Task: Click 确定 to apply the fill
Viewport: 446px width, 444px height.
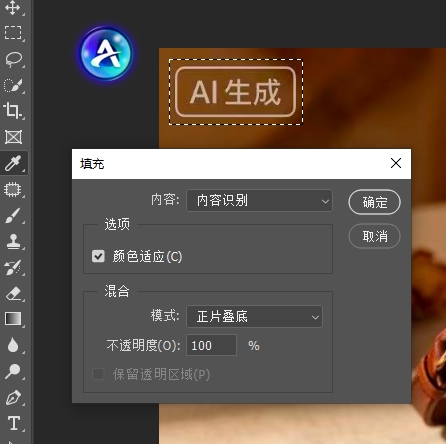Action: [x=374, y=202]
